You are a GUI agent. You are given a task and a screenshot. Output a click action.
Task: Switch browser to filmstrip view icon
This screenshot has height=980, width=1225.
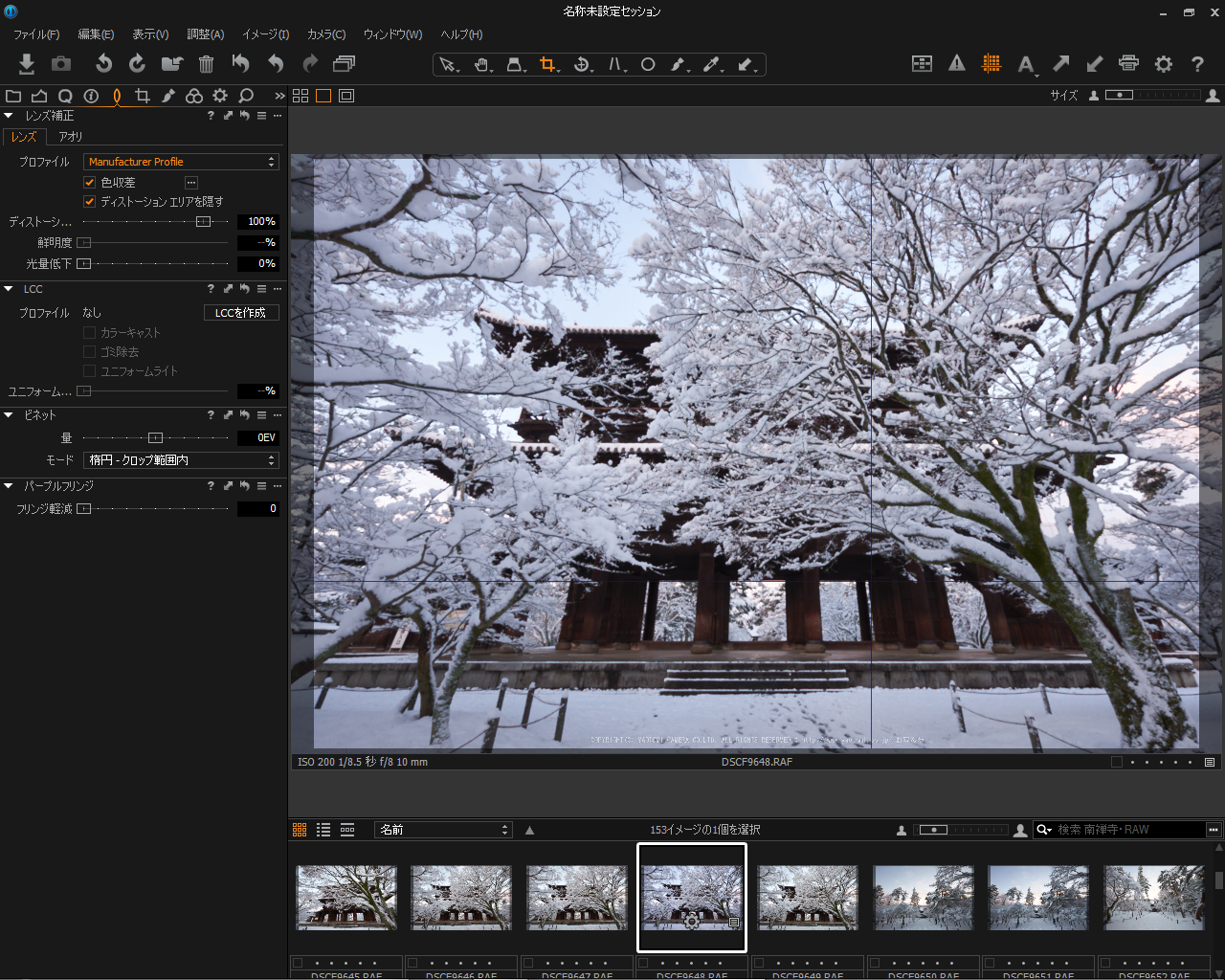[347, 830]
